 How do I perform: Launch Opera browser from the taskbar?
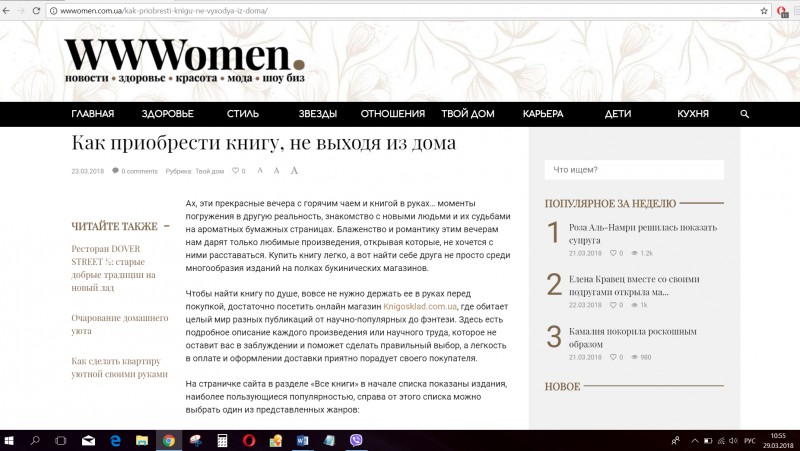pyautogui.click(x=249, y=440)
